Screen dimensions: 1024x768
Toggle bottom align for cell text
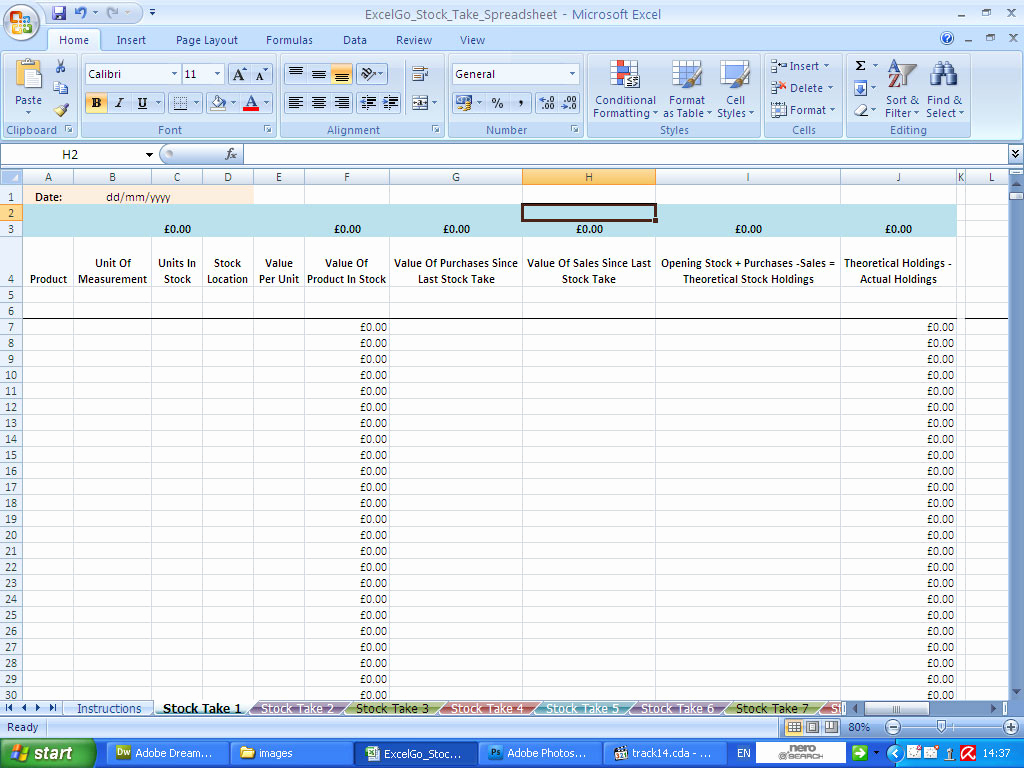tap(342, 74)
